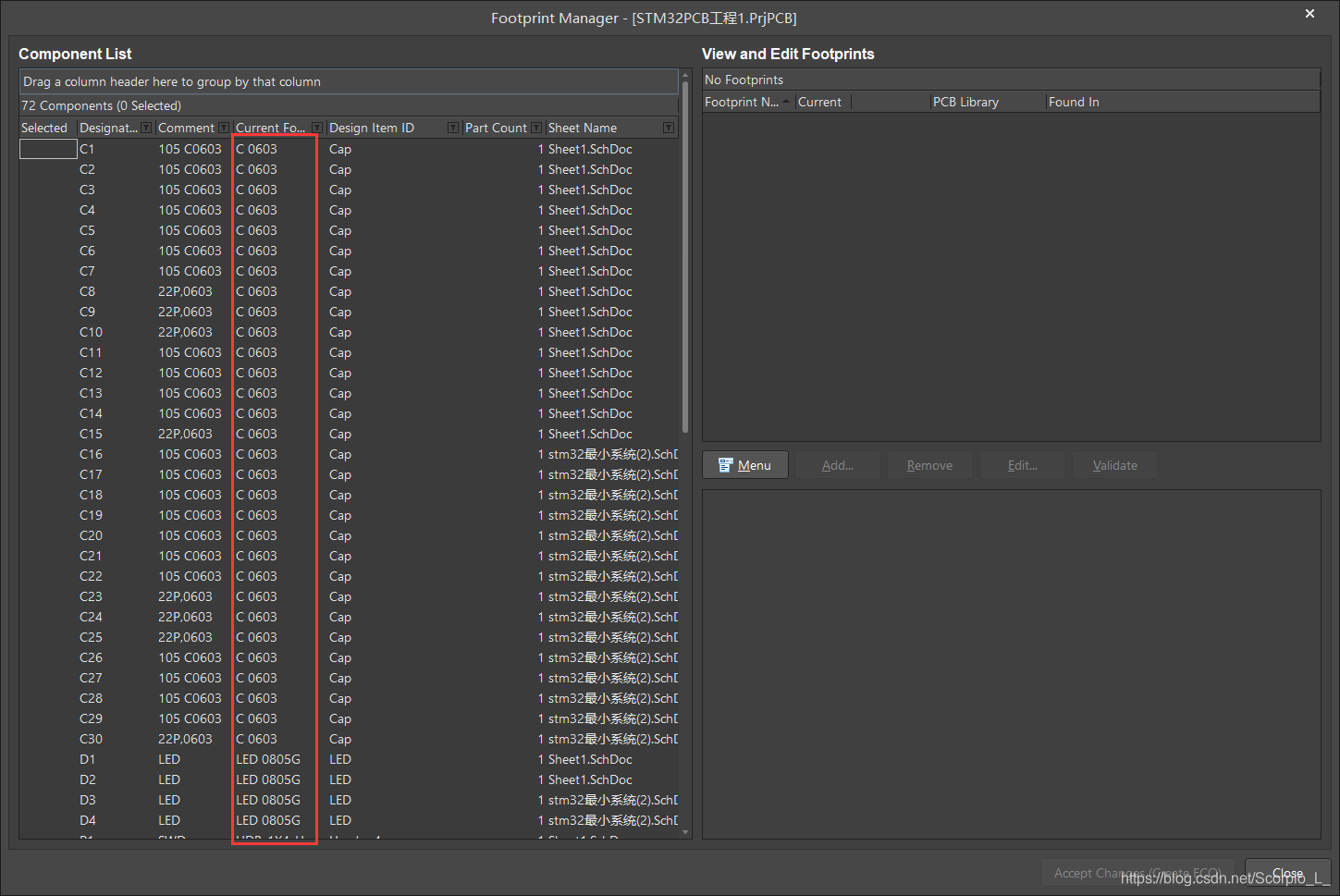Click the component list vertical scrollbar

click(685, 259)
